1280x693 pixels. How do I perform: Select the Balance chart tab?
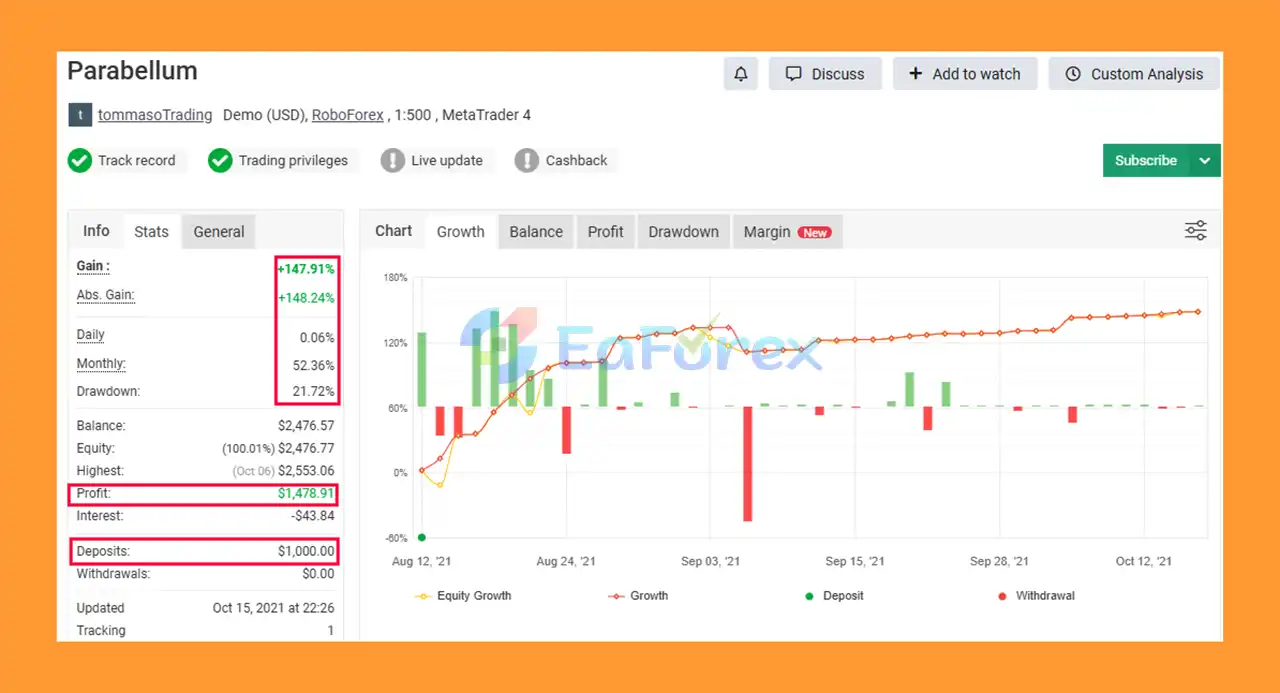click(x=536, y=231)
